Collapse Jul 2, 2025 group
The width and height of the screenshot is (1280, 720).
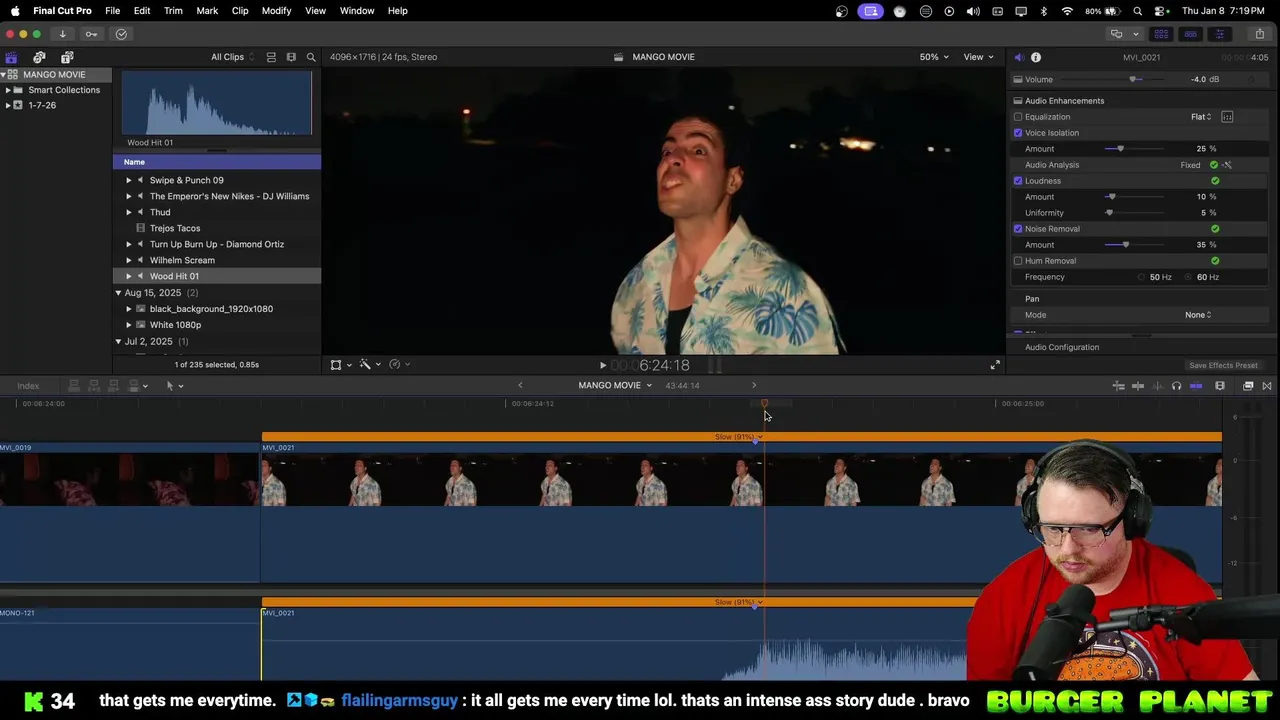click(118, 342)
